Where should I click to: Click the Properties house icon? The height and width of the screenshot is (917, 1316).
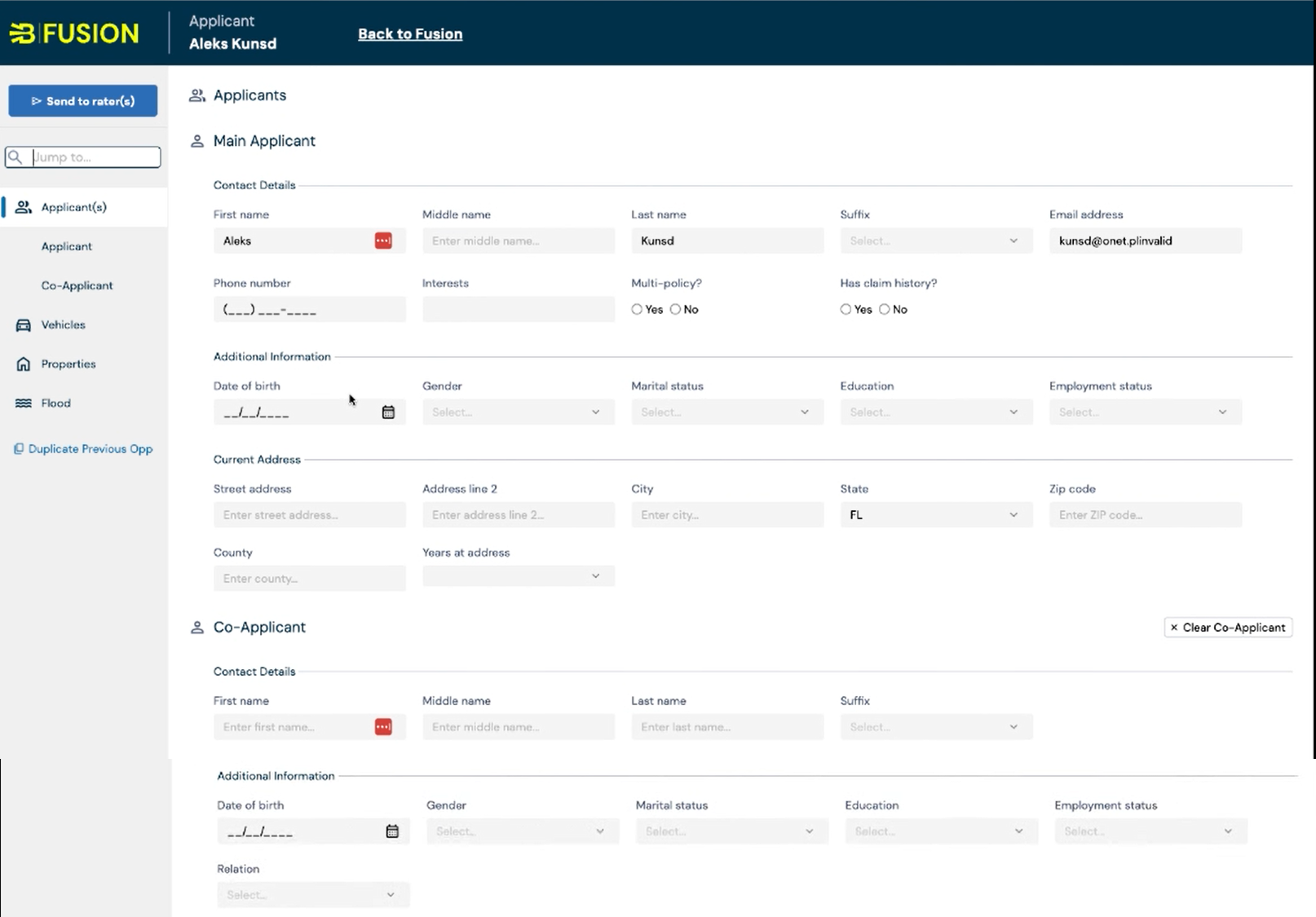pos(24,364)
